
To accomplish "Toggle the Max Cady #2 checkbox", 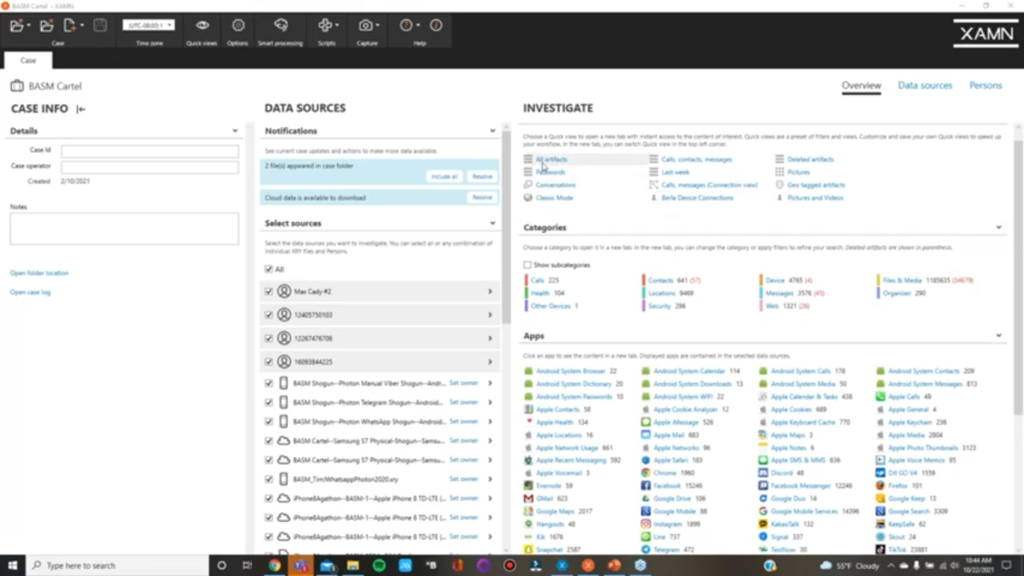I will tap(268, 291).
